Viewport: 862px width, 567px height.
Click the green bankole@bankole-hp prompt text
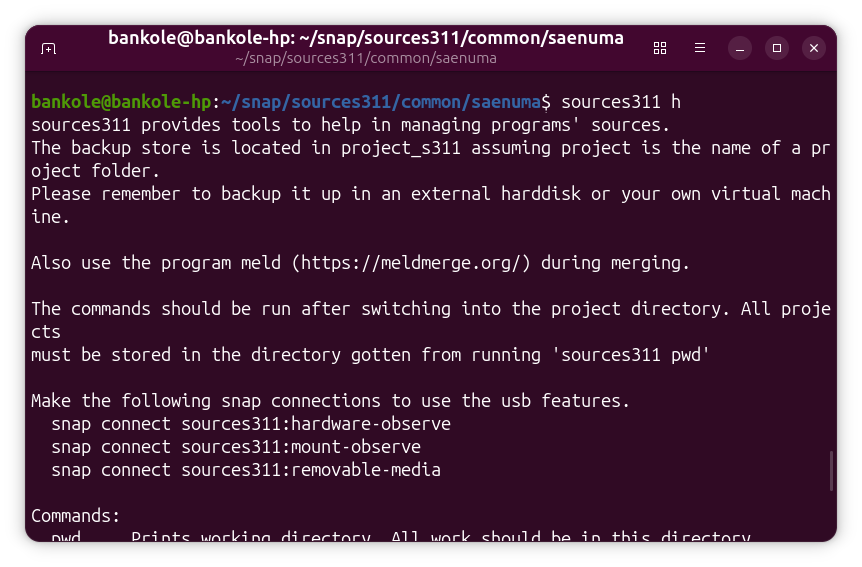click(x=120, y=102)
